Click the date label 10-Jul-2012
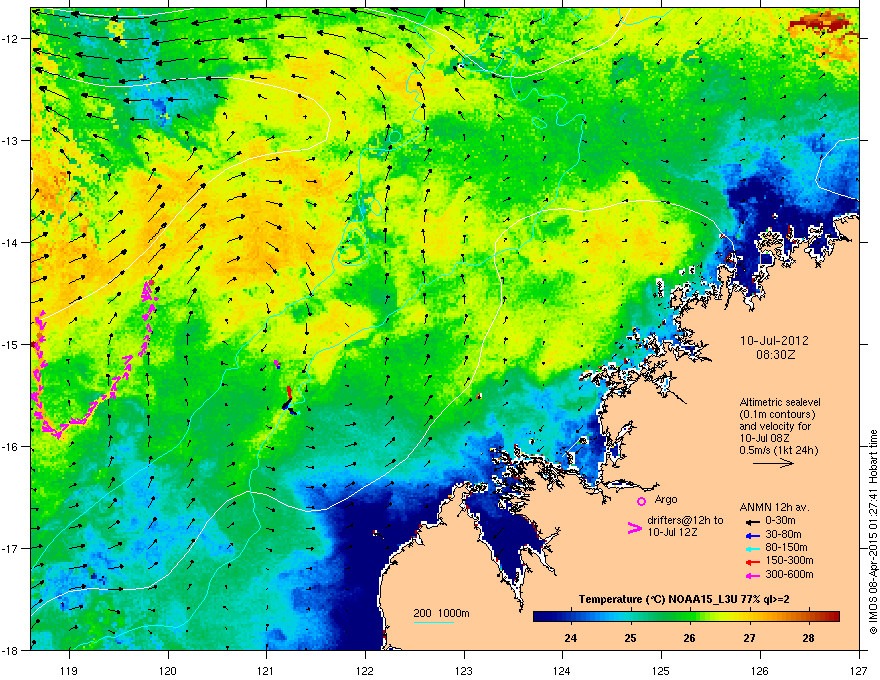The image size is (880, 680). click(774, 341)
